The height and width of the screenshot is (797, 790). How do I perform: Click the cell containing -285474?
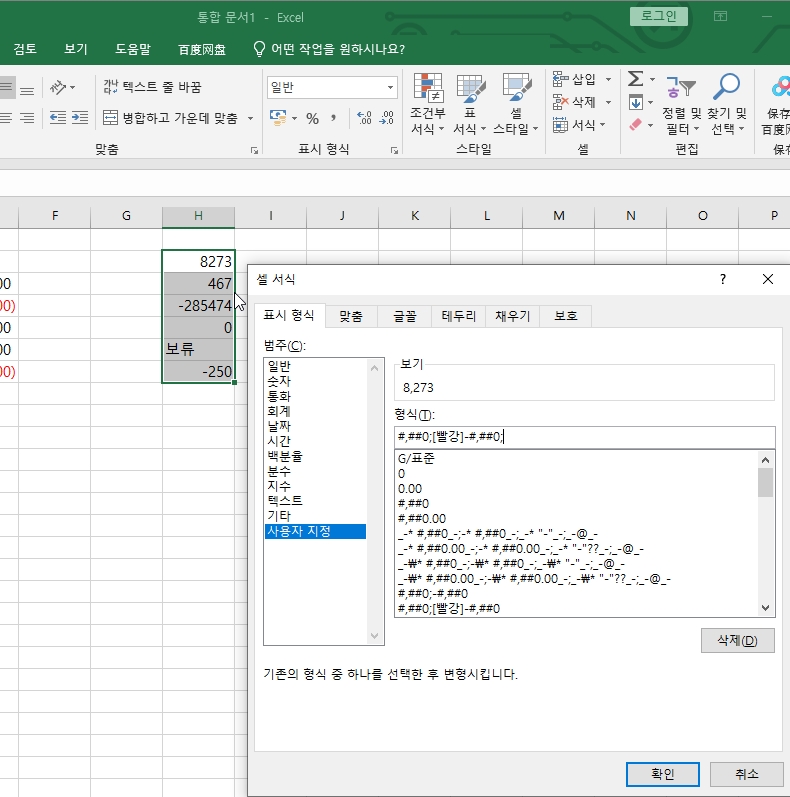point(198,305)
